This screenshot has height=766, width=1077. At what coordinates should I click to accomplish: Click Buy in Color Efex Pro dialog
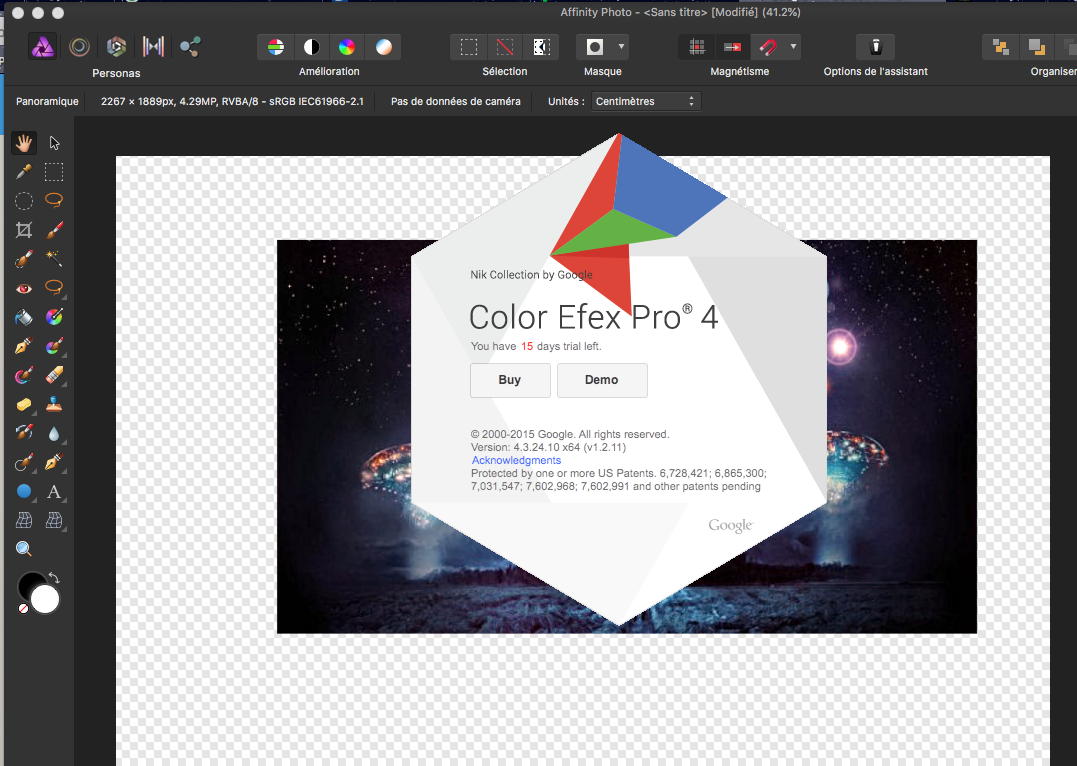[x=510, y=380]
